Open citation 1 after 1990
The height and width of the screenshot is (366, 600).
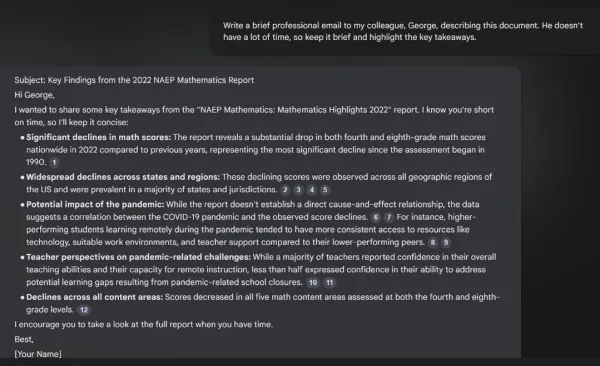click(x=54, y=162)
